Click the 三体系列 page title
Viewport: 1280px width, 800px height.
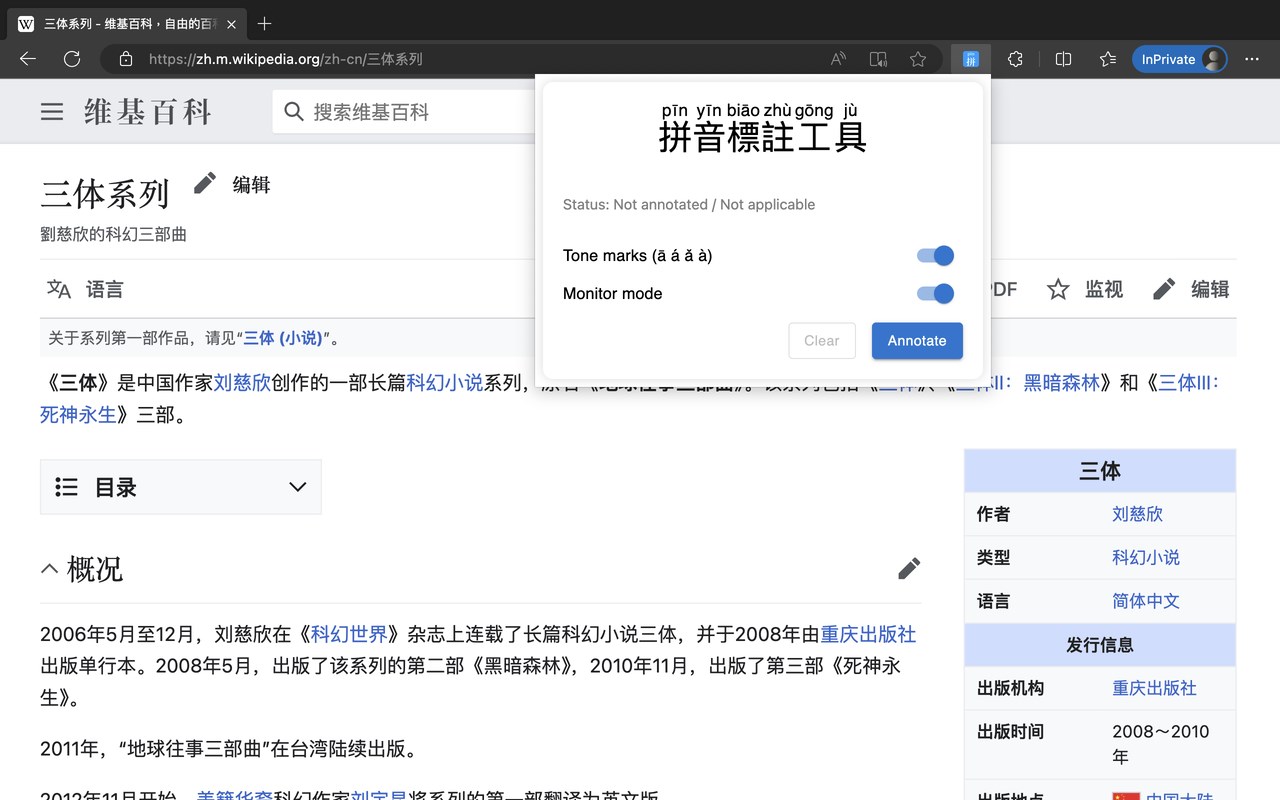coord(105,193)
